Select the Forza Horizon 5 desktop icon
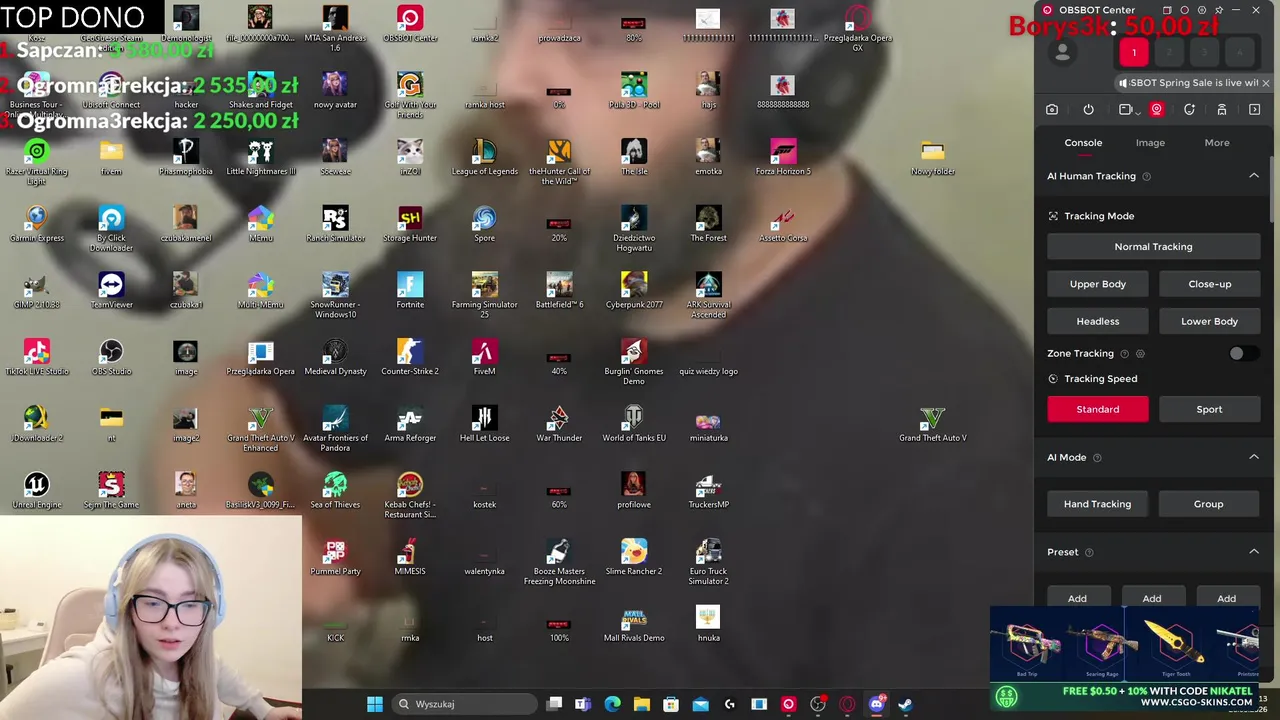The image size is (1280, 720). [783, 159]
